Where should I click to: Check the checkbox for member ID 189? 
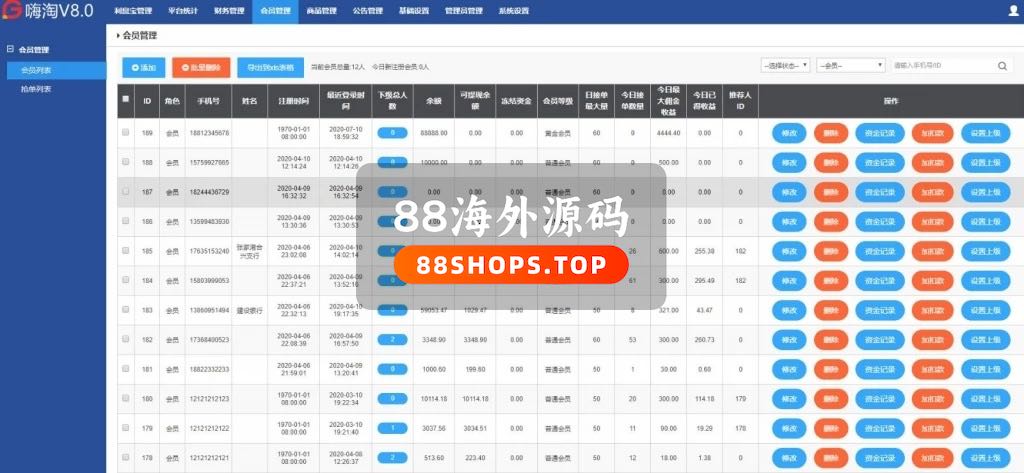pyautogui.click(x=125, y=132)
